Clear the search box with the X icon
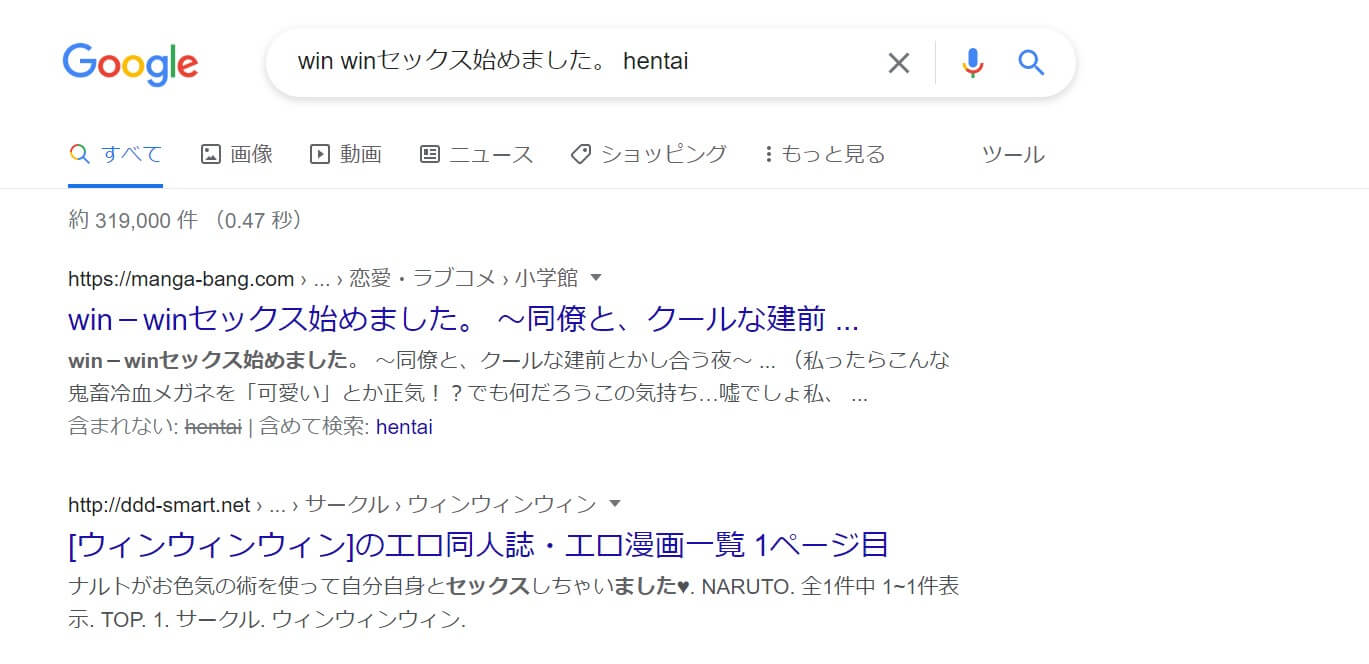The height and width of the screenshot is (664, 1369). tap(899, 63)
